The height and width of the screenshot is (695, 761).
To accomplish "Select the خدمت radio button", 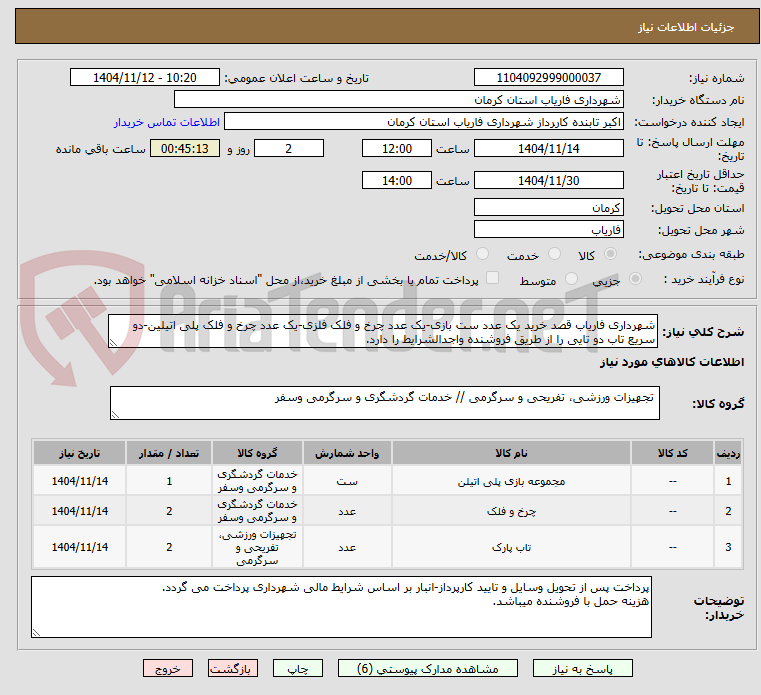I will (x=554, y=254).
